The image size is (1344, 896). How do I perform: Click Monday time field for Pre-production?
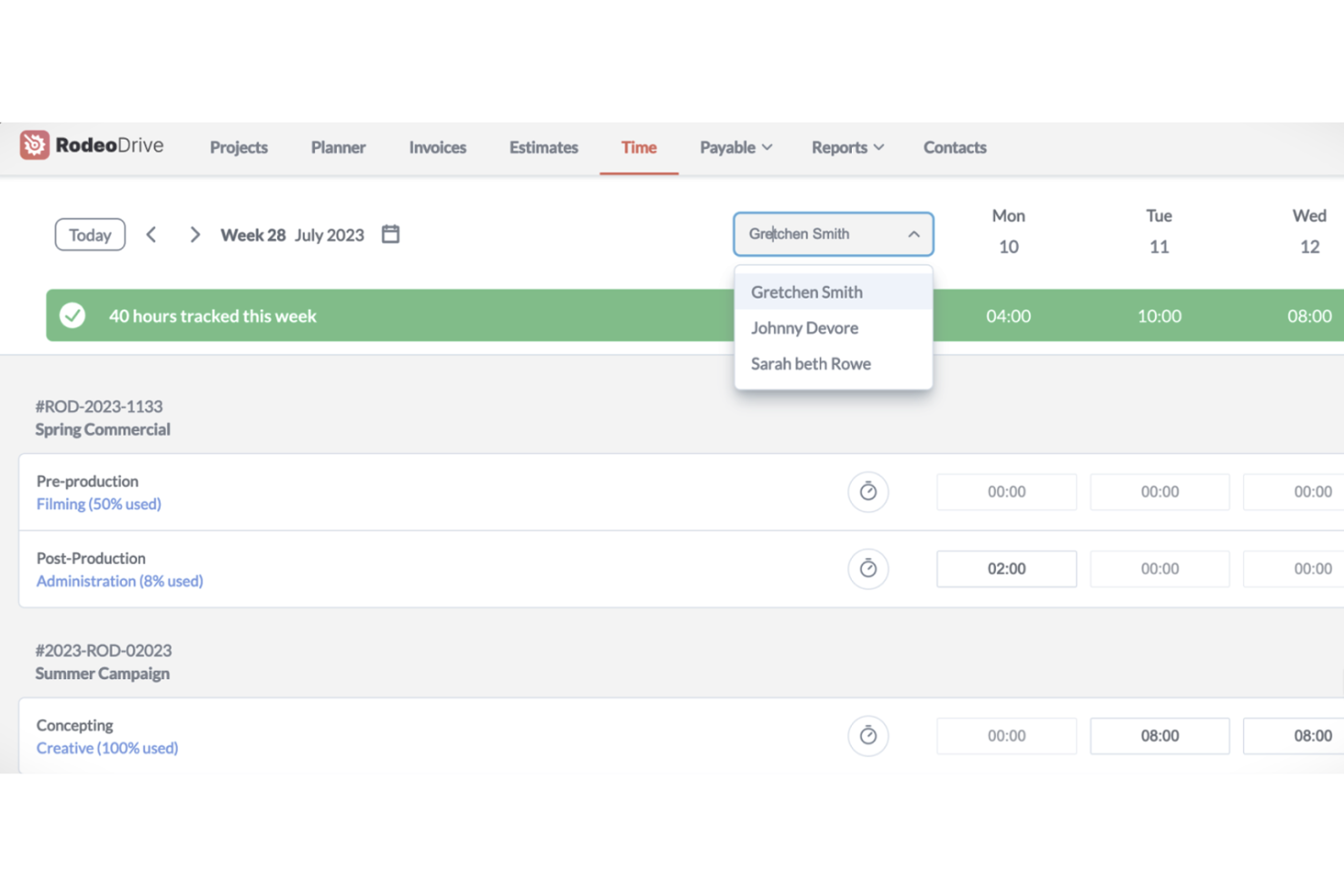[x=1006, y=491]
